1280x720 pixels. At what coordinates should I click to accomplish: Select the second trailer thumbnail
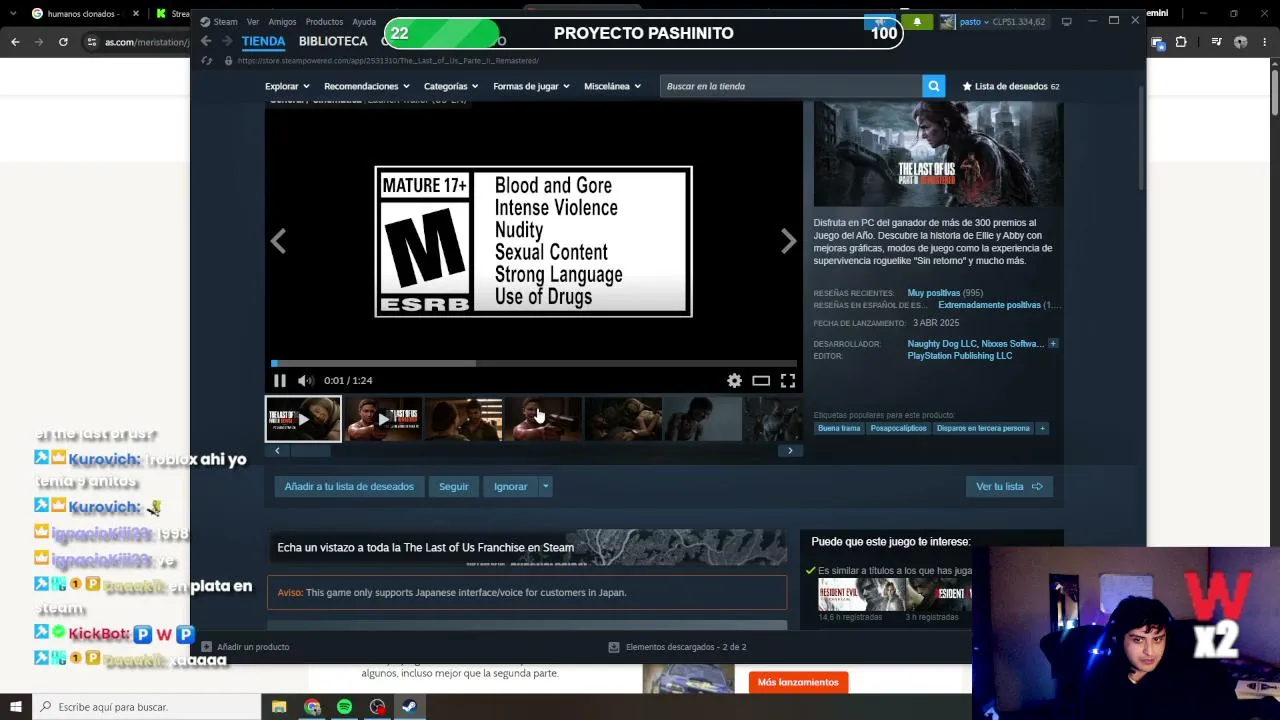[x=383, y=419]
